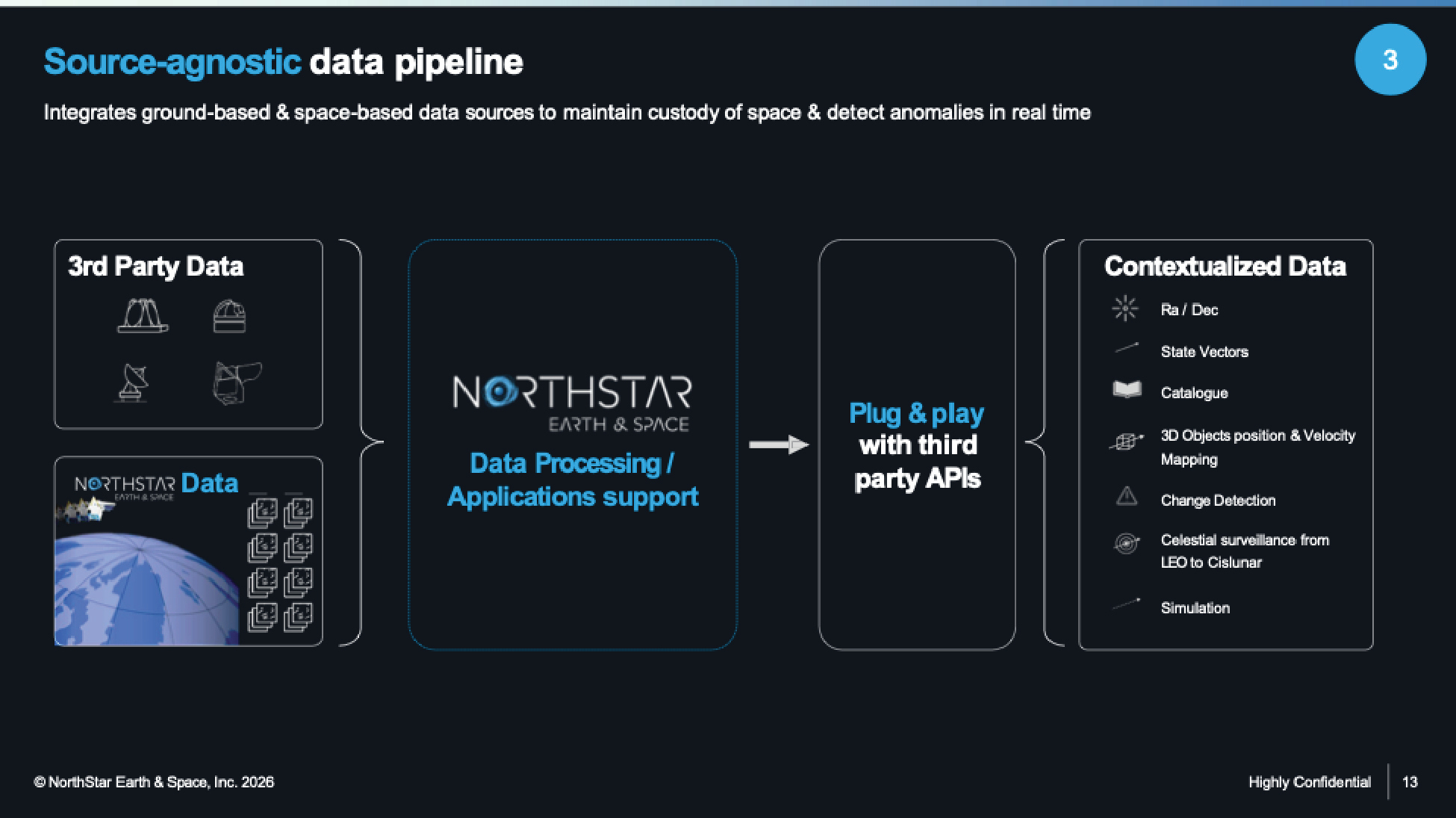
Task: Click the observatory dome icon under 3rd Party Data
Action: 229,316
